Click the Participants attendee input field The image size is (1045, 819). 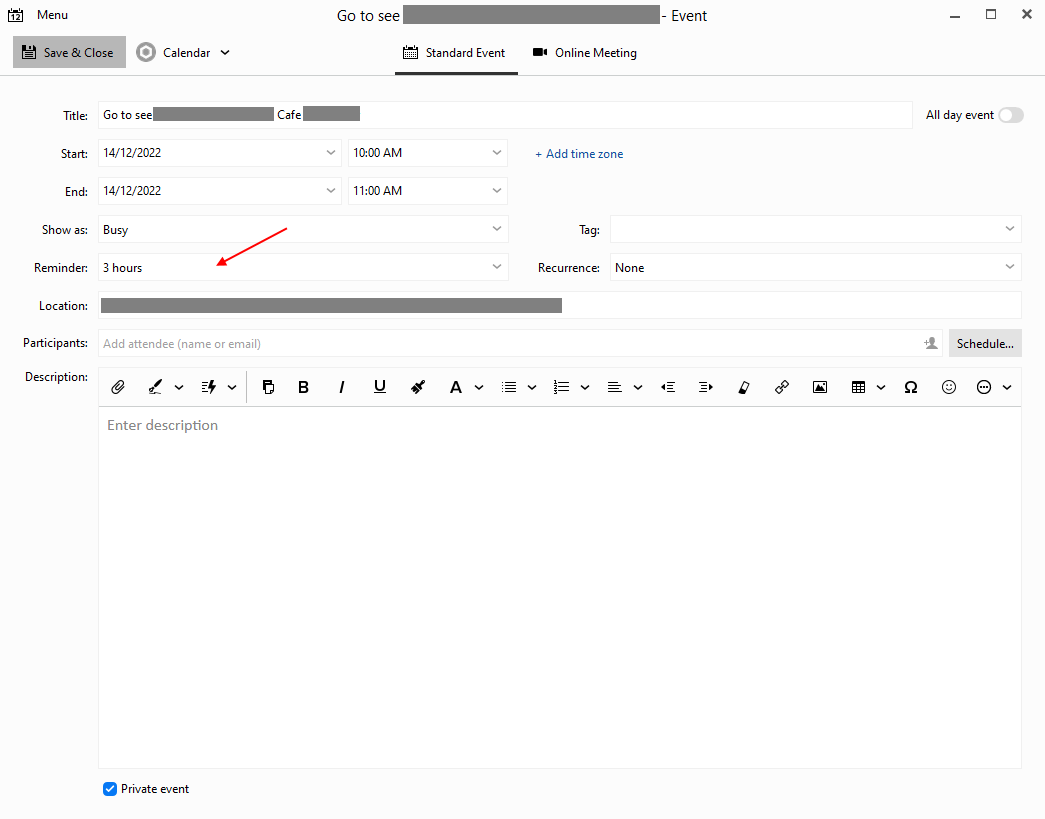pos(510,344)
